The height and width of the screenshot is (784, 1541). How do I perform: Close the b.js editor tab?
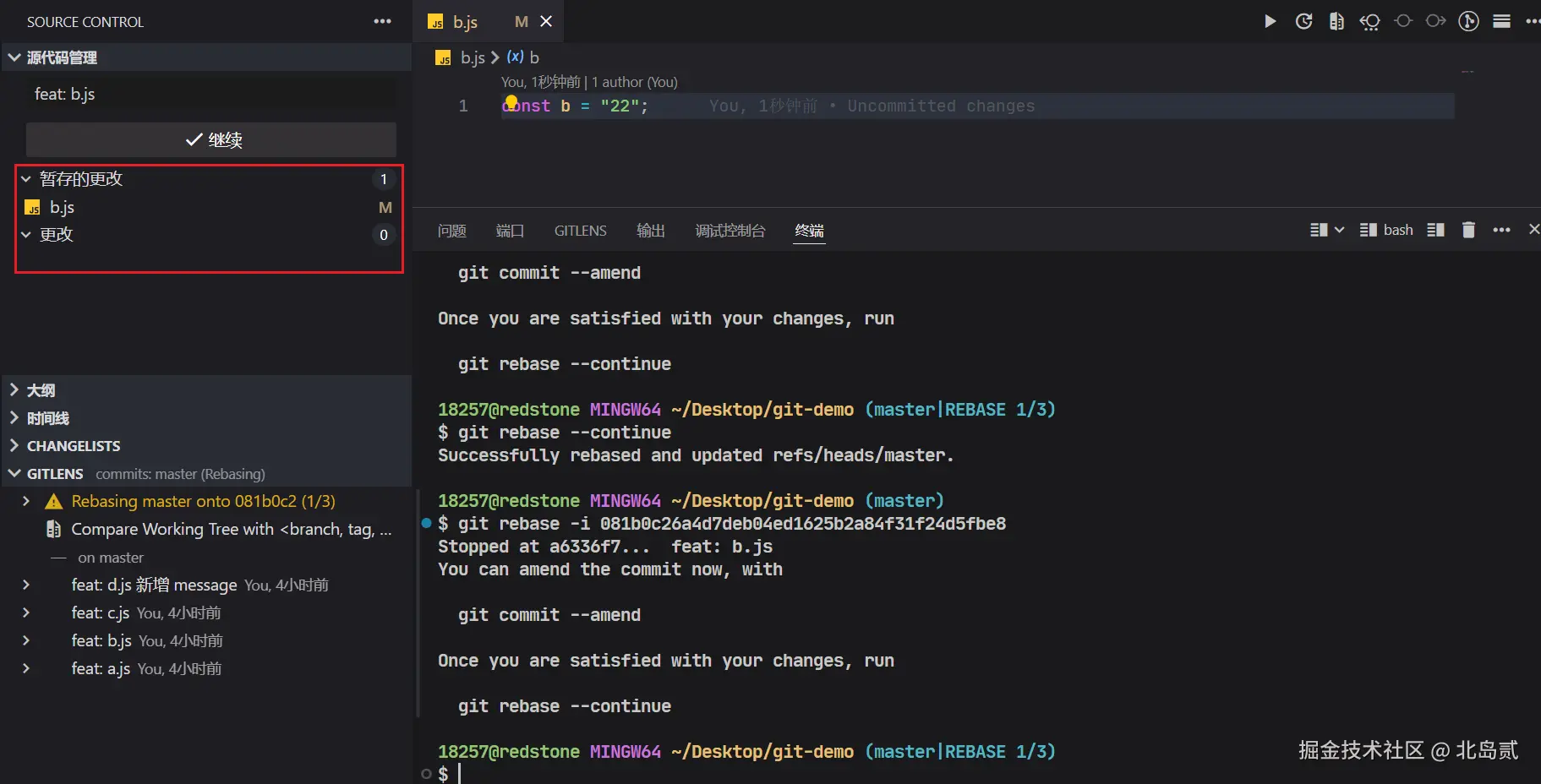click(546, 21)
